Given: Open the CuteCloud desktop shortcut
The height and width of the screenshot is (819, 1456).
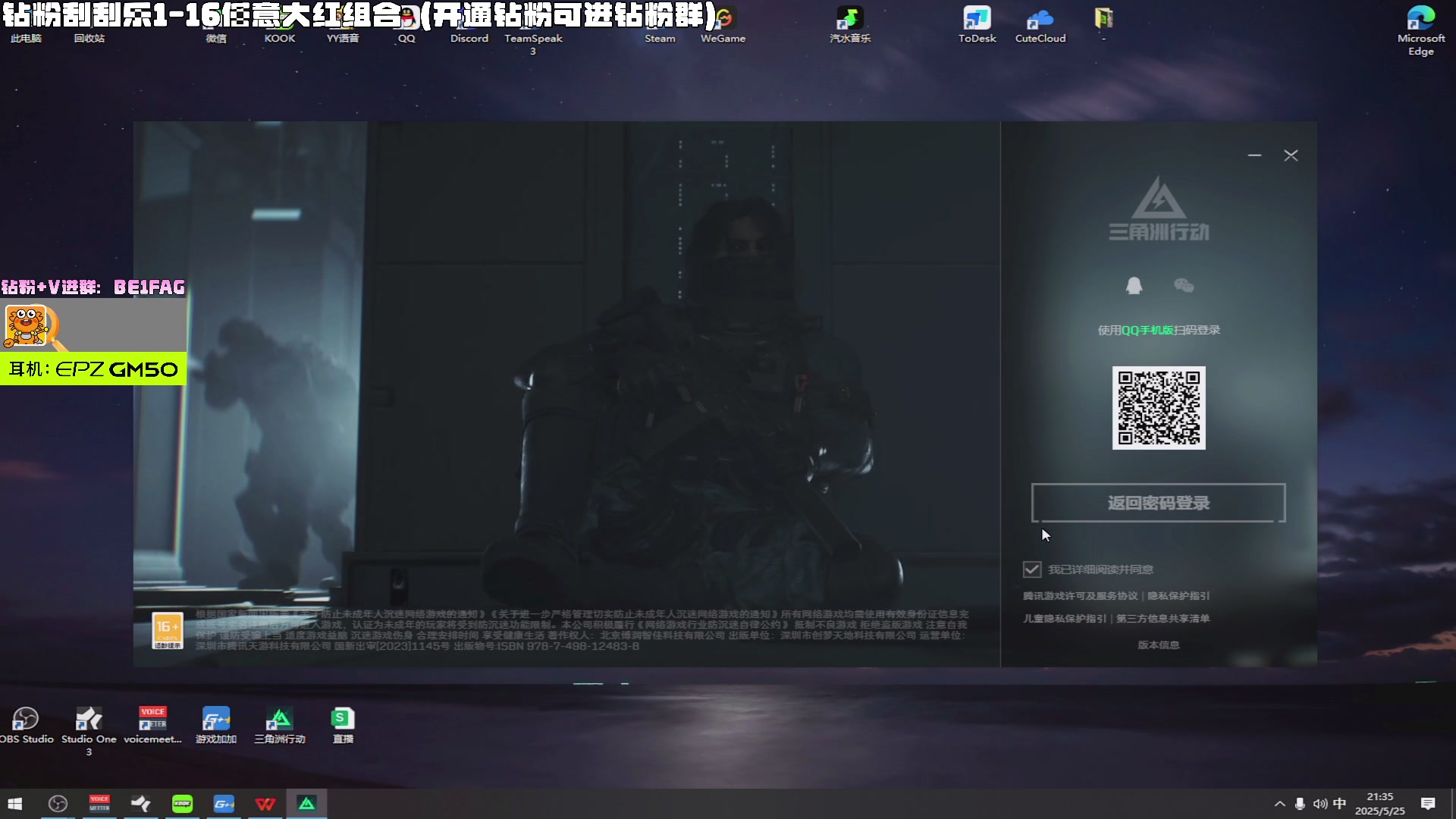Looking at the screenshot, I should coord(1040,25).
